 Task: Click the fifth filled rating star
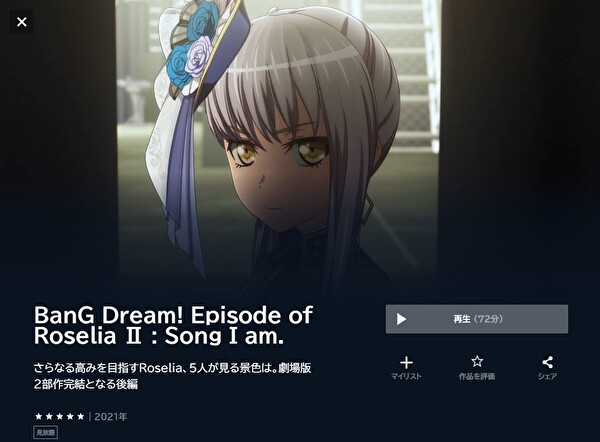(x=80, y=416)
